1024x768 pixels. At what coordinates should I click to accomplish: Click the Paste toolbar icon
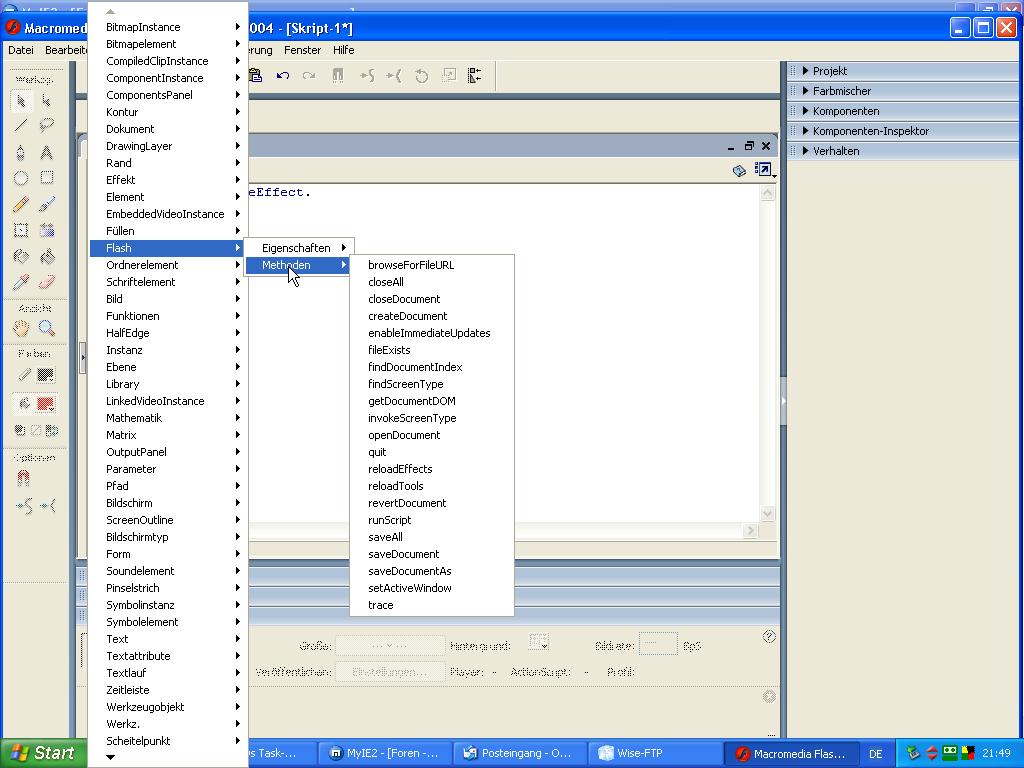255,76
